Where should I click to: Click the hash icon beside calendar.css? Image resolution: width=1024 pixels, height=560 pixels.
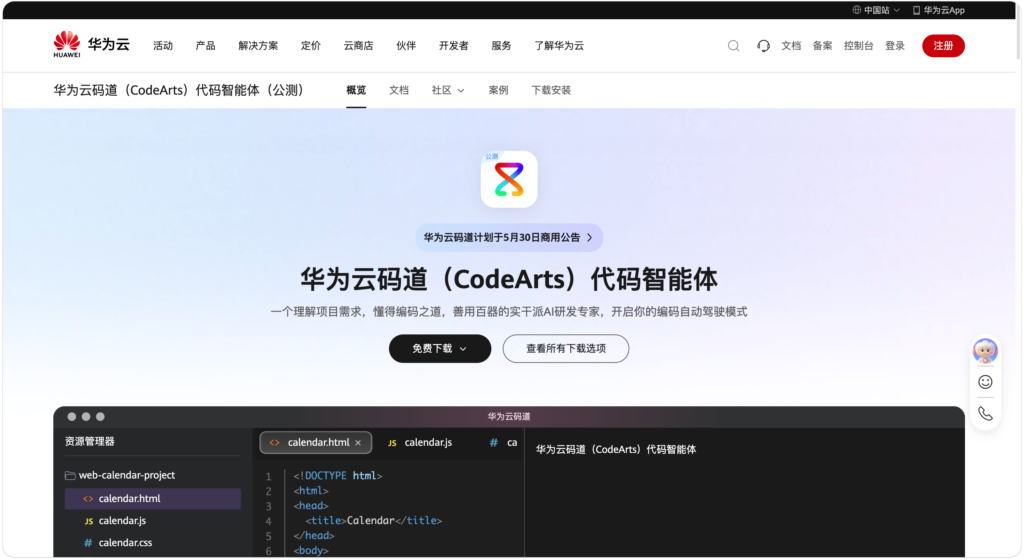[88, 542]
